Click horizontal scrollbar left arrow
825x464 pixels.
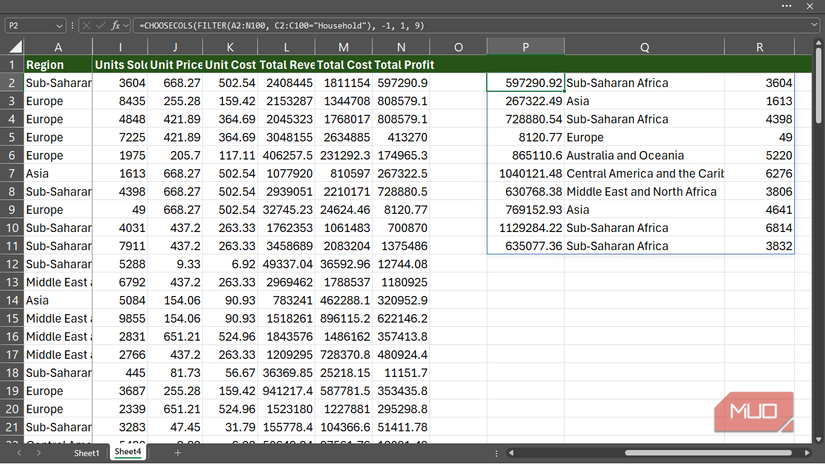511,452
